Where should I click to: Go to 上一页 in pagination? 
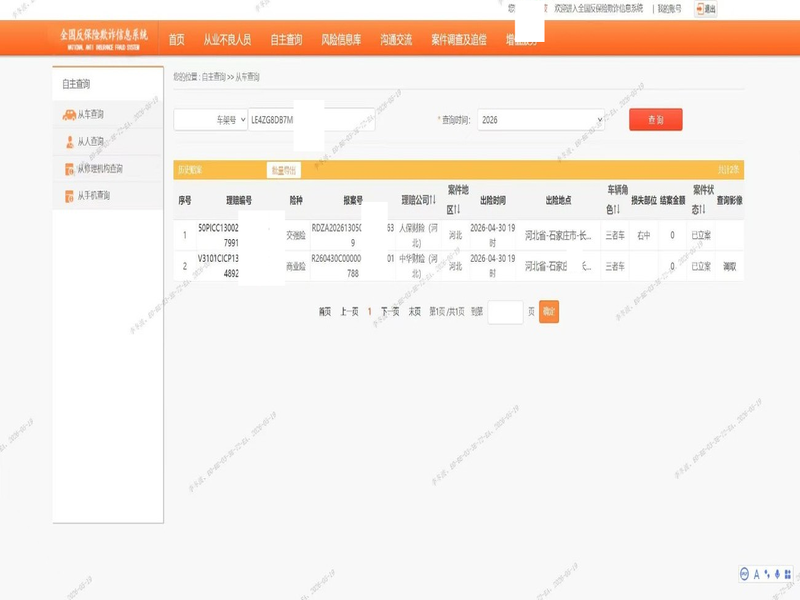(349, 312)
